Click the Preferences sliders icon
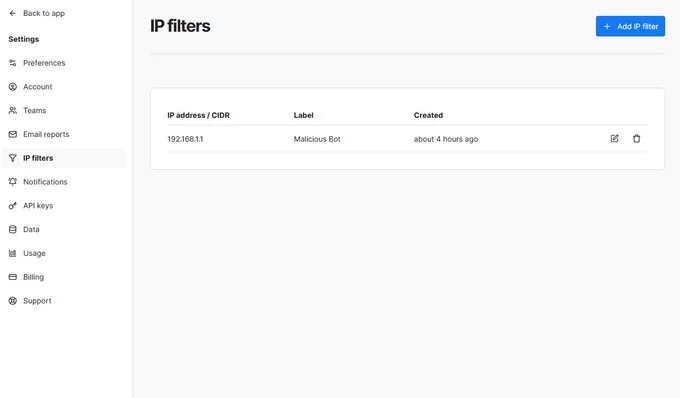The width and height of the screenshot is (680, 398). point(13,63)
